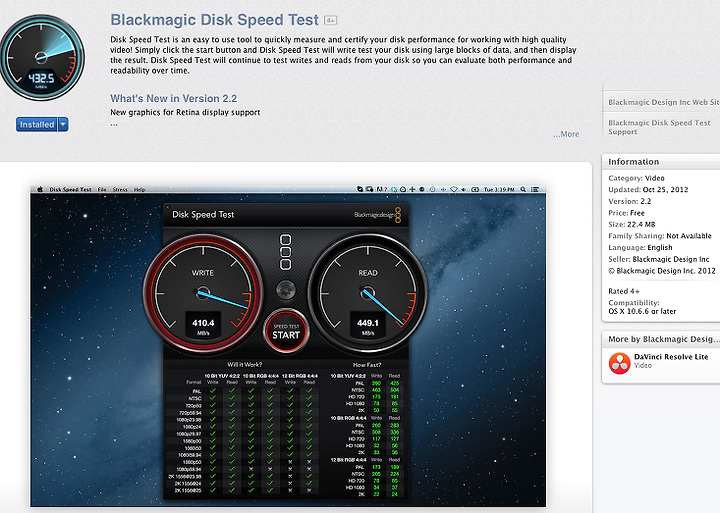Click the Price: Free row

pyautogui.click(x=626, y=213)
